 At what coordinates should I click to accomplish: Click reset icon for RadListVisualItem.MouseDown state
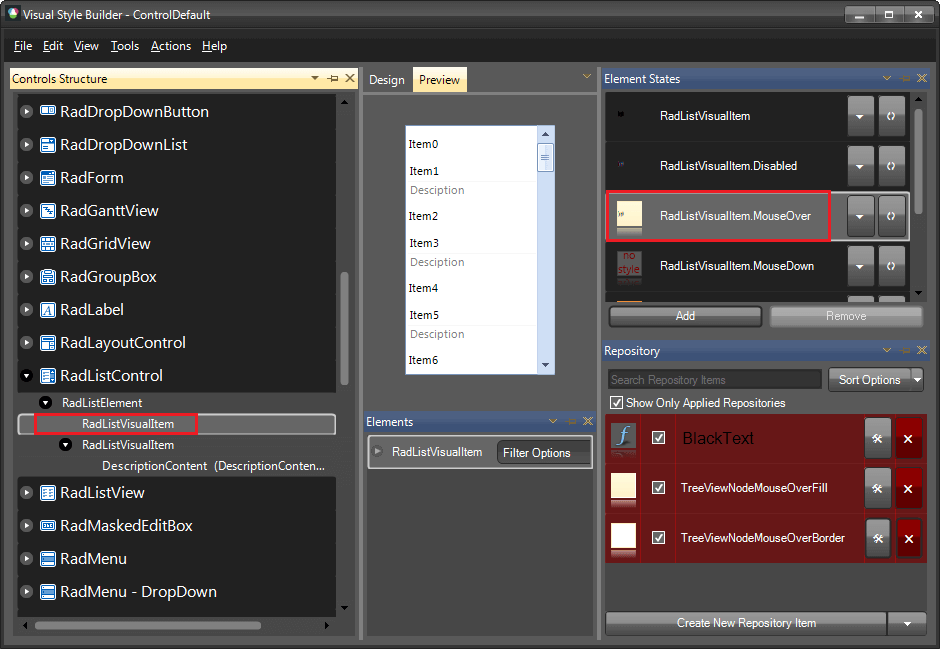(x=891, y=265)
